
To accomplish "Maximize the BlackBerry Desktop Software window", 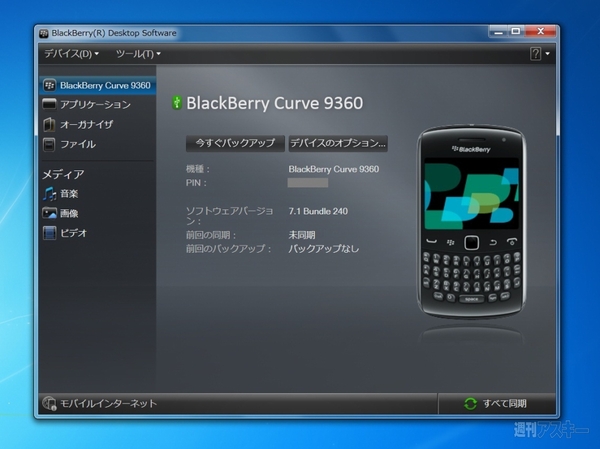I will [x=516, y=32].
